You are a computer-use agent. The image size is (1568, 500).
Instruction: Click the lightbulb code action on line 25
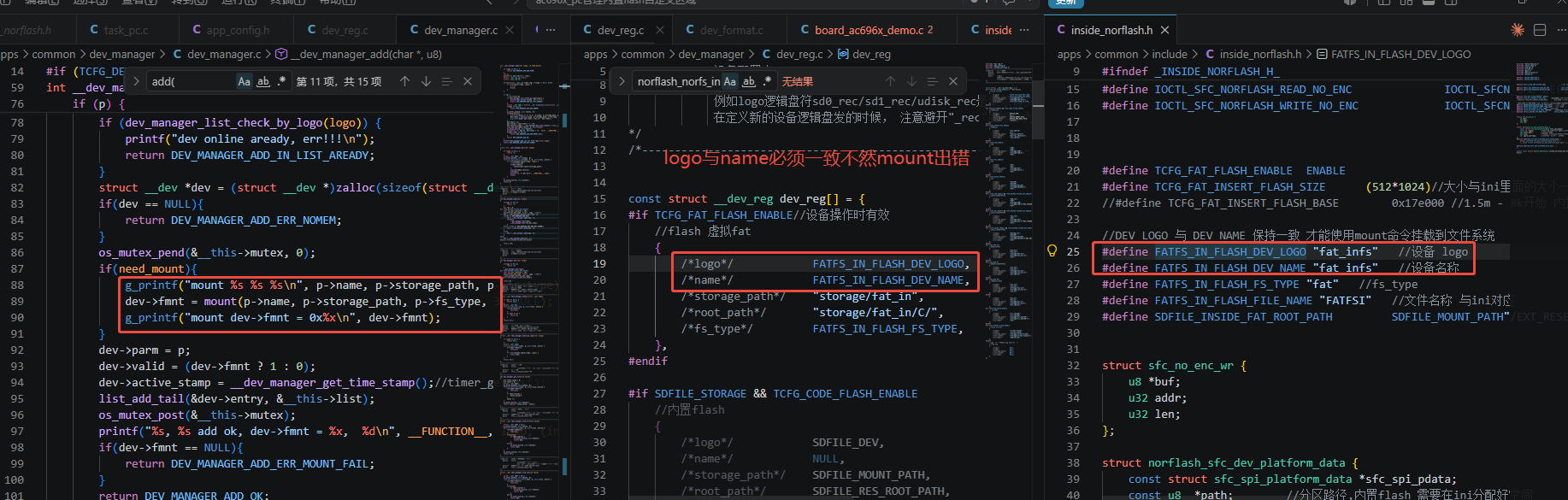1052,251
